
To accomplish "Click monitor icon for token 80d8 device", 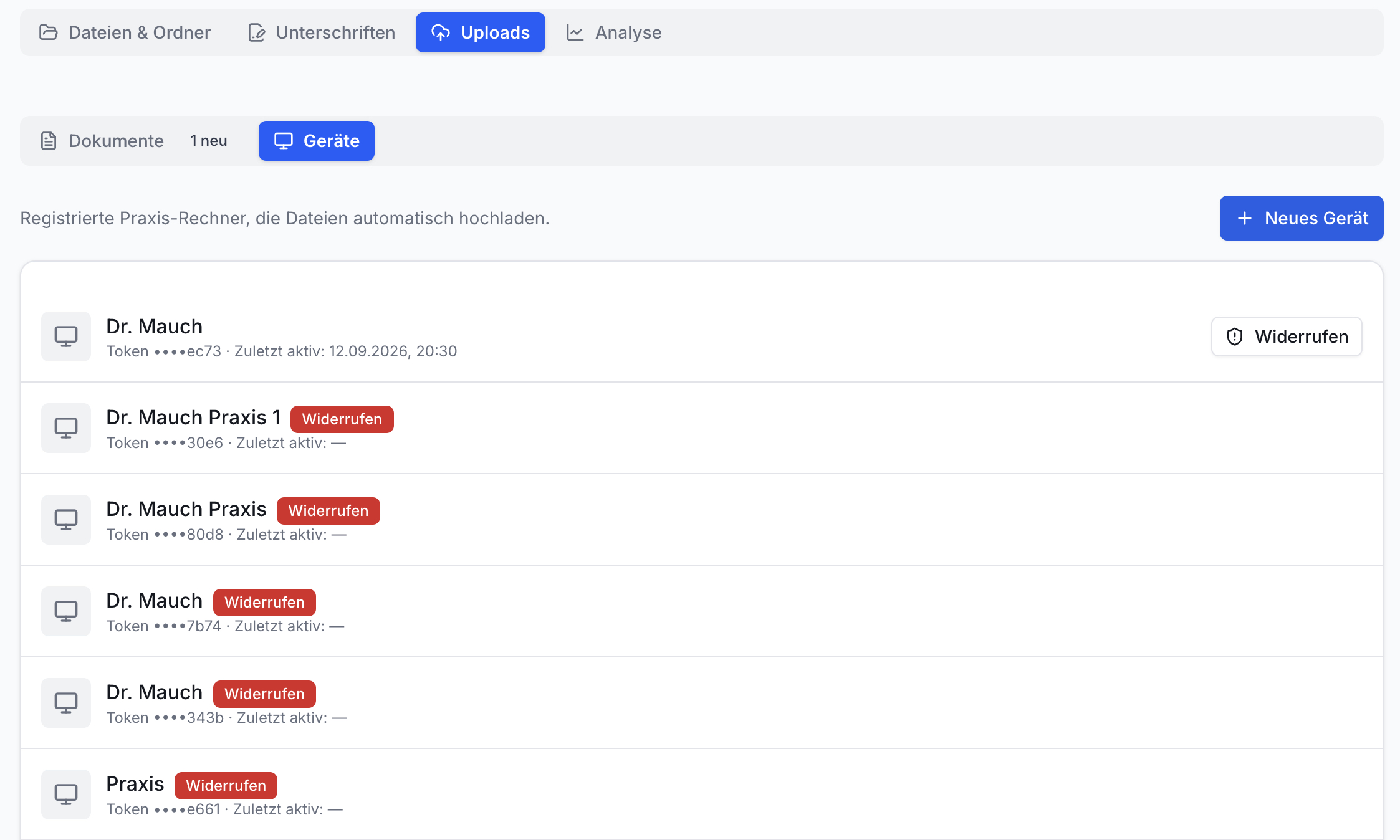I will [x=66, y=520].
